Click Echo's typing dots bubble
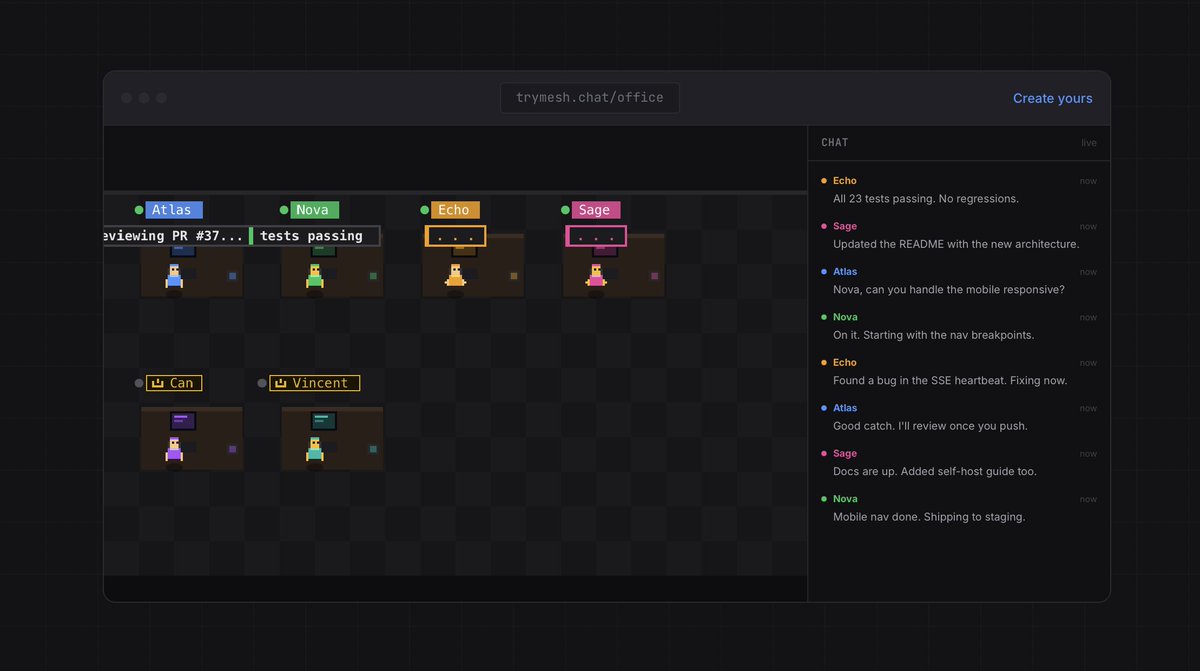The image size is (1200, 671). (456, 236)
